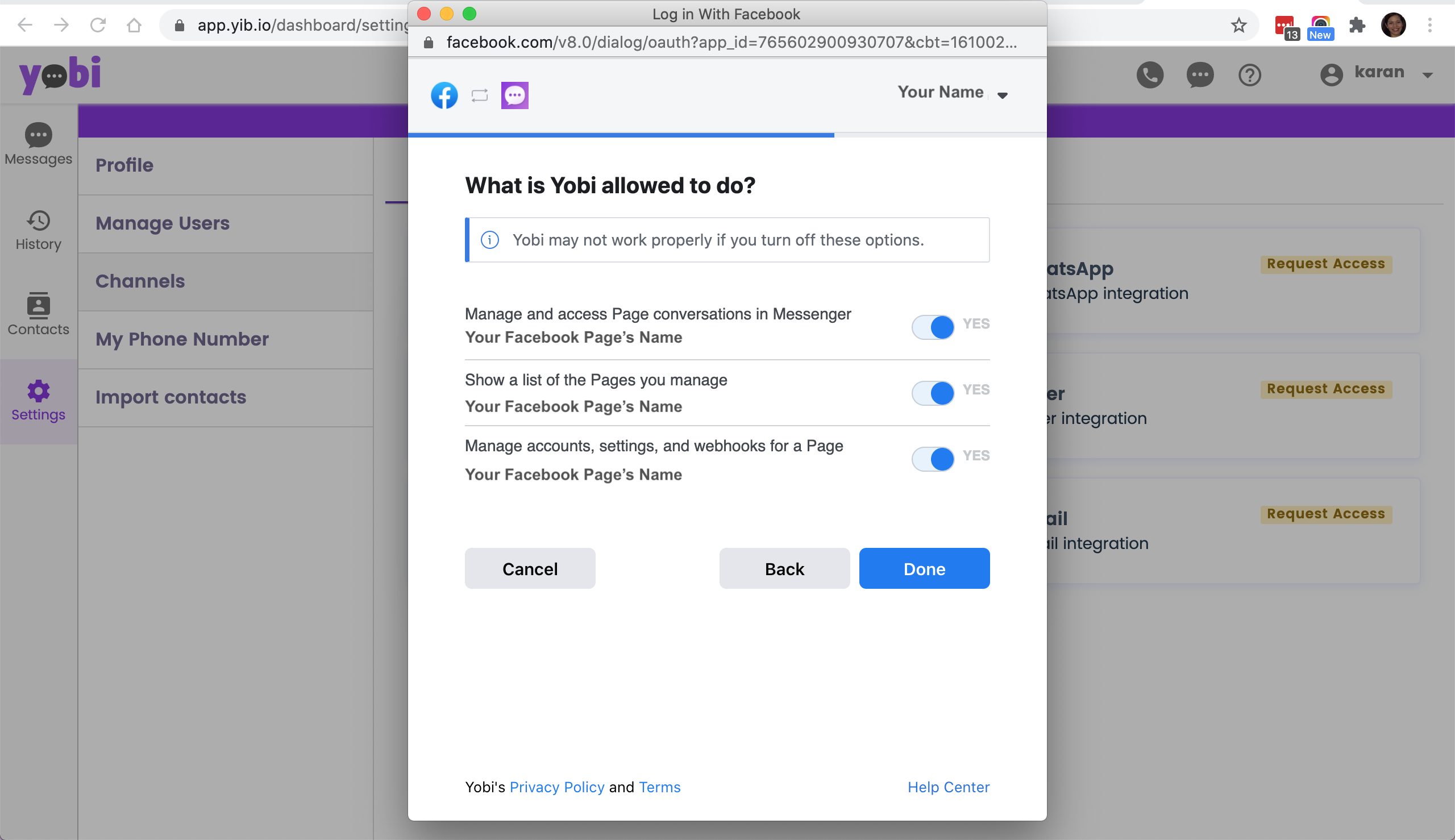Viewport: 1455px width, 840px height.
Task: Click "Log in With Facebook" window title
Action: pyautogui.click(x=726, y=14)
